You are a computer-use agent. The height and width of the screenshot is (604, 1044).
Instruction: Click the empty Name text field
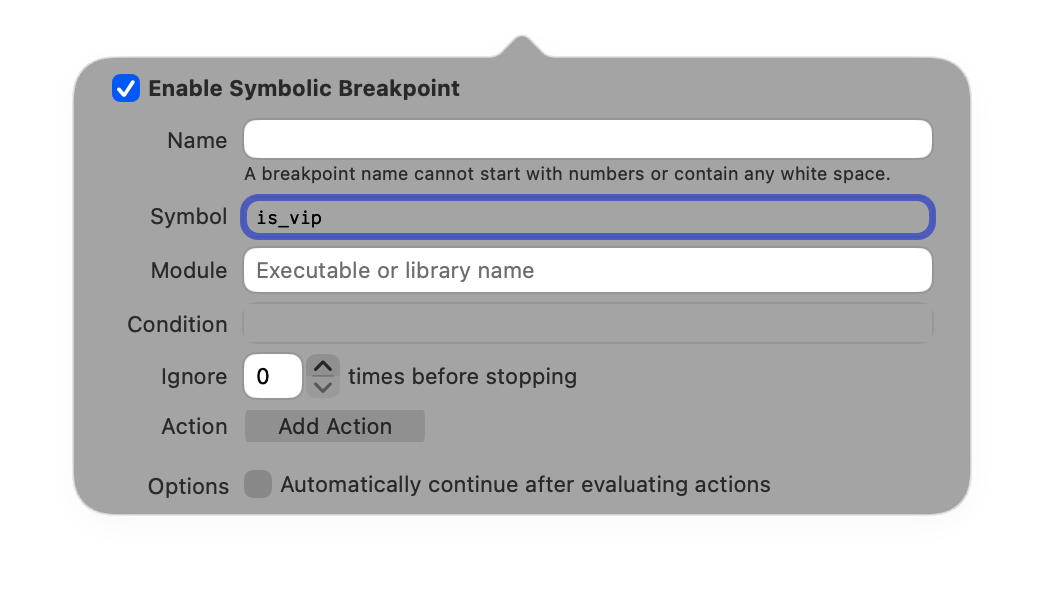588,139
